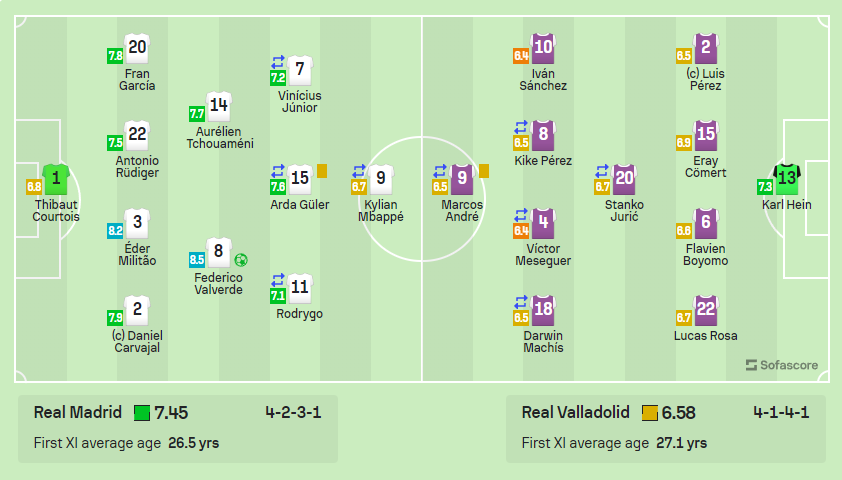This screenshot has height=480, width=842.
Task: Click Karl Hein's number 13 goalkeeper shirt
Action: [x=787, y=179]
